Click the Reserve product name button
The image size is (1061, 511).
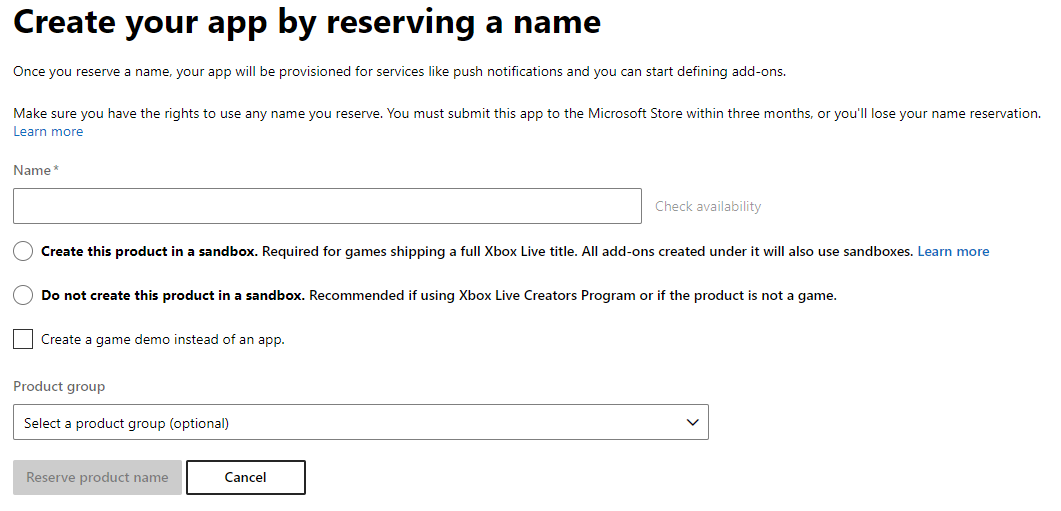[x=97, y=477]
